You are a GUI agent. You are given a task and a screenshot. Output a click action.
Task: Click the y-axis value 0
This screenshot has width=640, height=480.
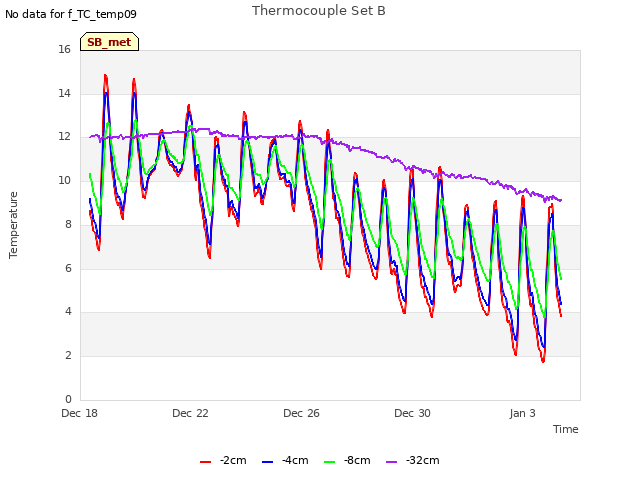click(68, 399)
